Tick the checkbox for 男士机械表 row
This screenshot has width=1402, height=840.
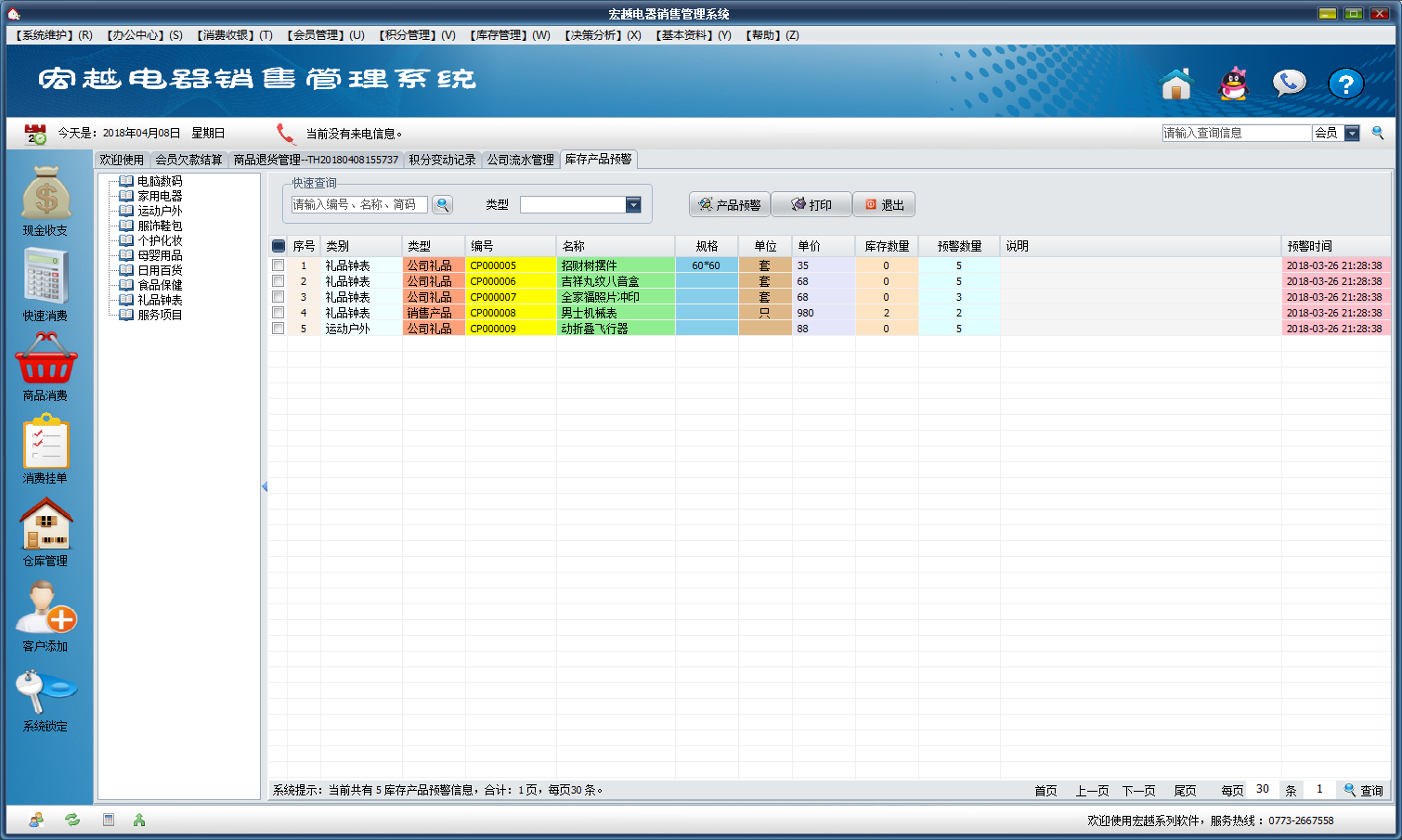[x=278, y=313]
